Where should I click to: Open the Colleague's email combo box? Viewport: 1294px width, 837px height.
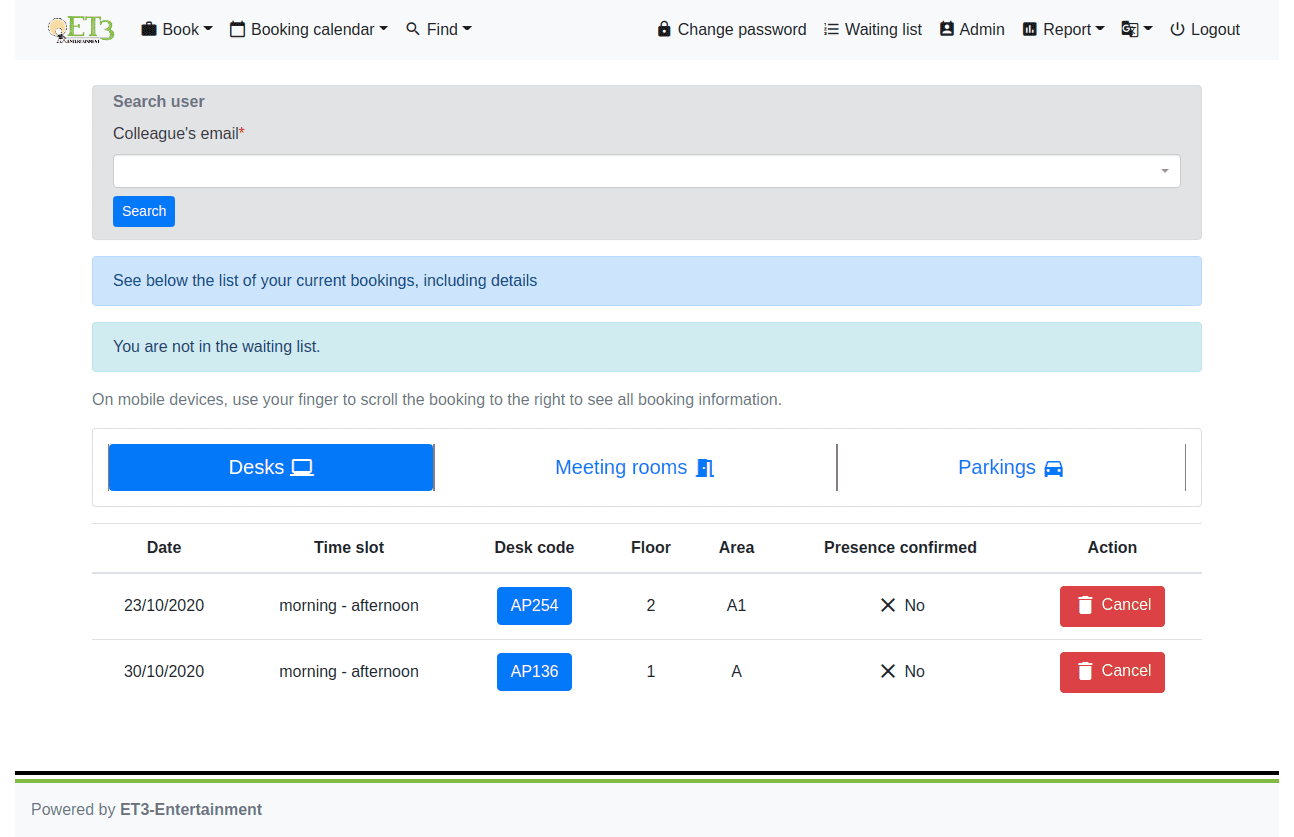(x=647, y=171)
